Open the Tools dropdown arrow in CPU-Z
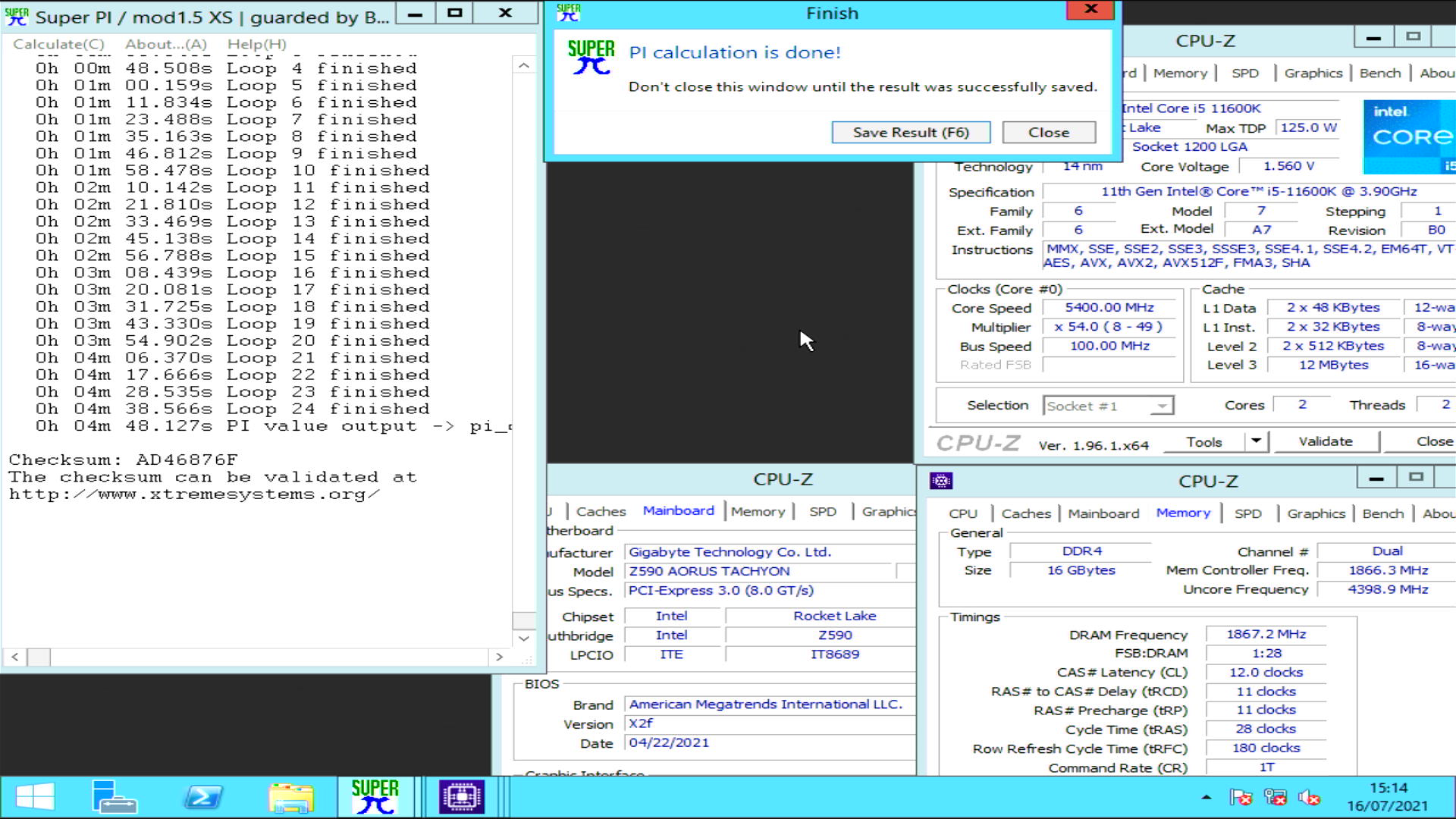This screenshot has height=819, width=1456. point(1257,441)
